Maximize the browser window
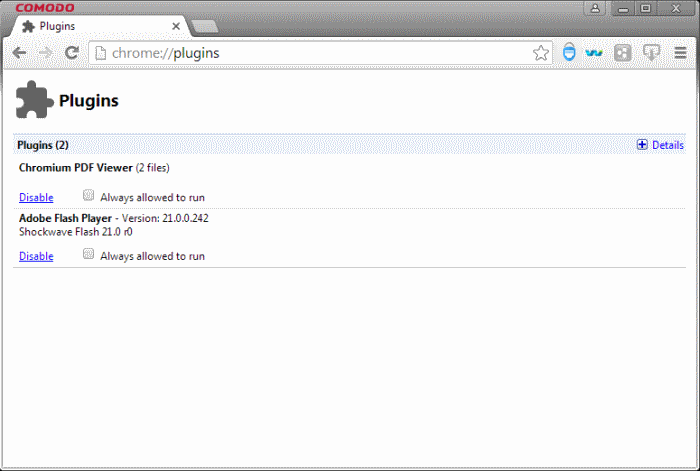 click(x=646, y=8)
